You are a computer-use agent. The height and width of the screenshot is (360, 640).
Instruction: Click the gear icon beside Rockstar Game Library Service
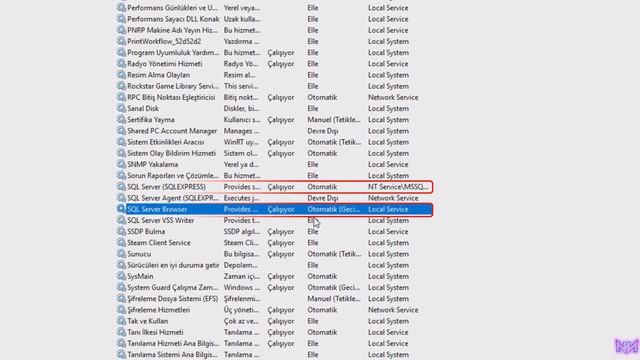pyautogui.click(x=121, y=86)
